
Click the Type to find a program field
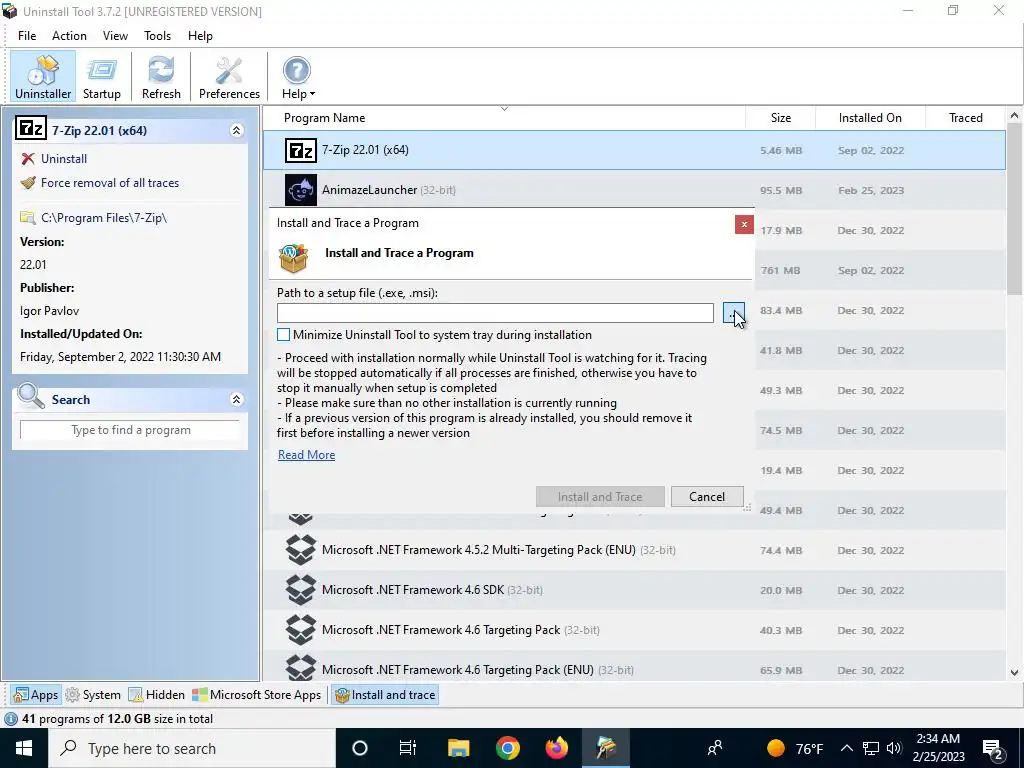[x=131, y=430]
